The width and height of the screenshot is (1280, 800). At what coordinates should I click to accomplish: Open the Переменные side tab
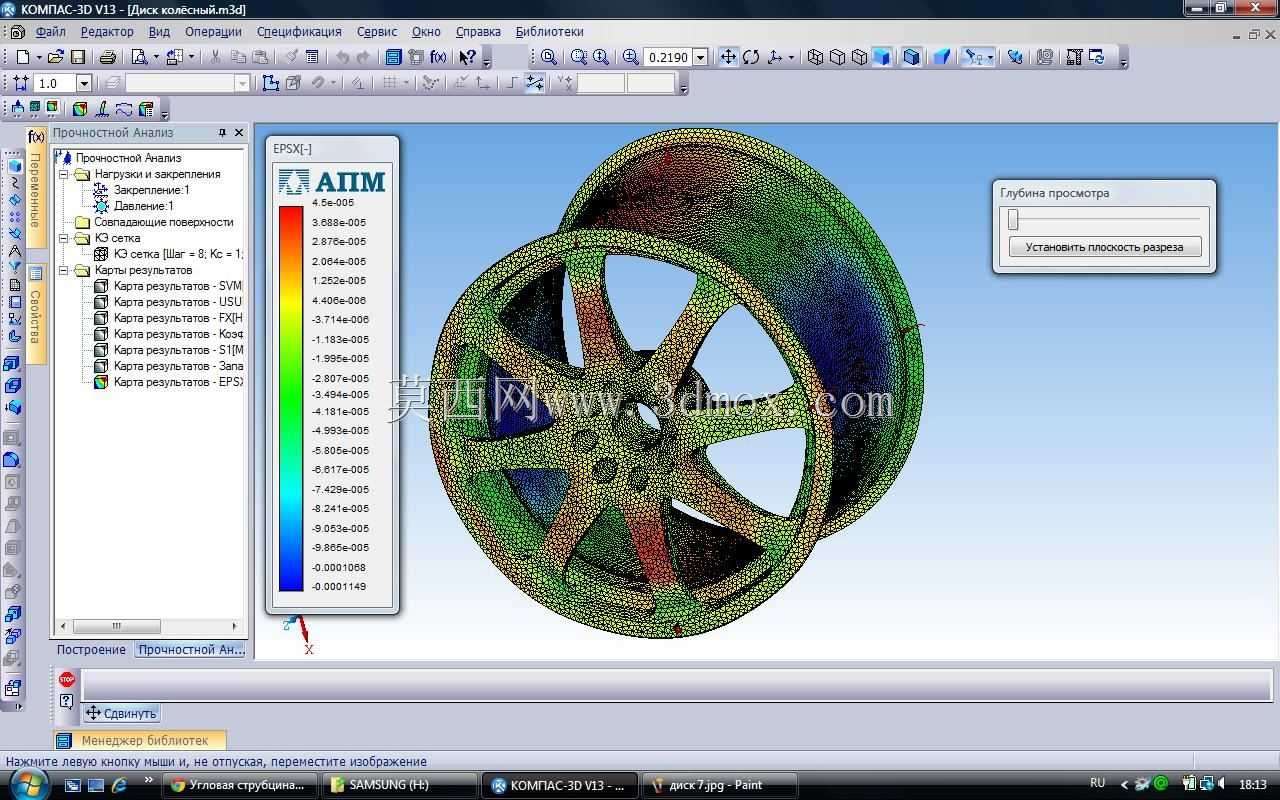[35, 187]
